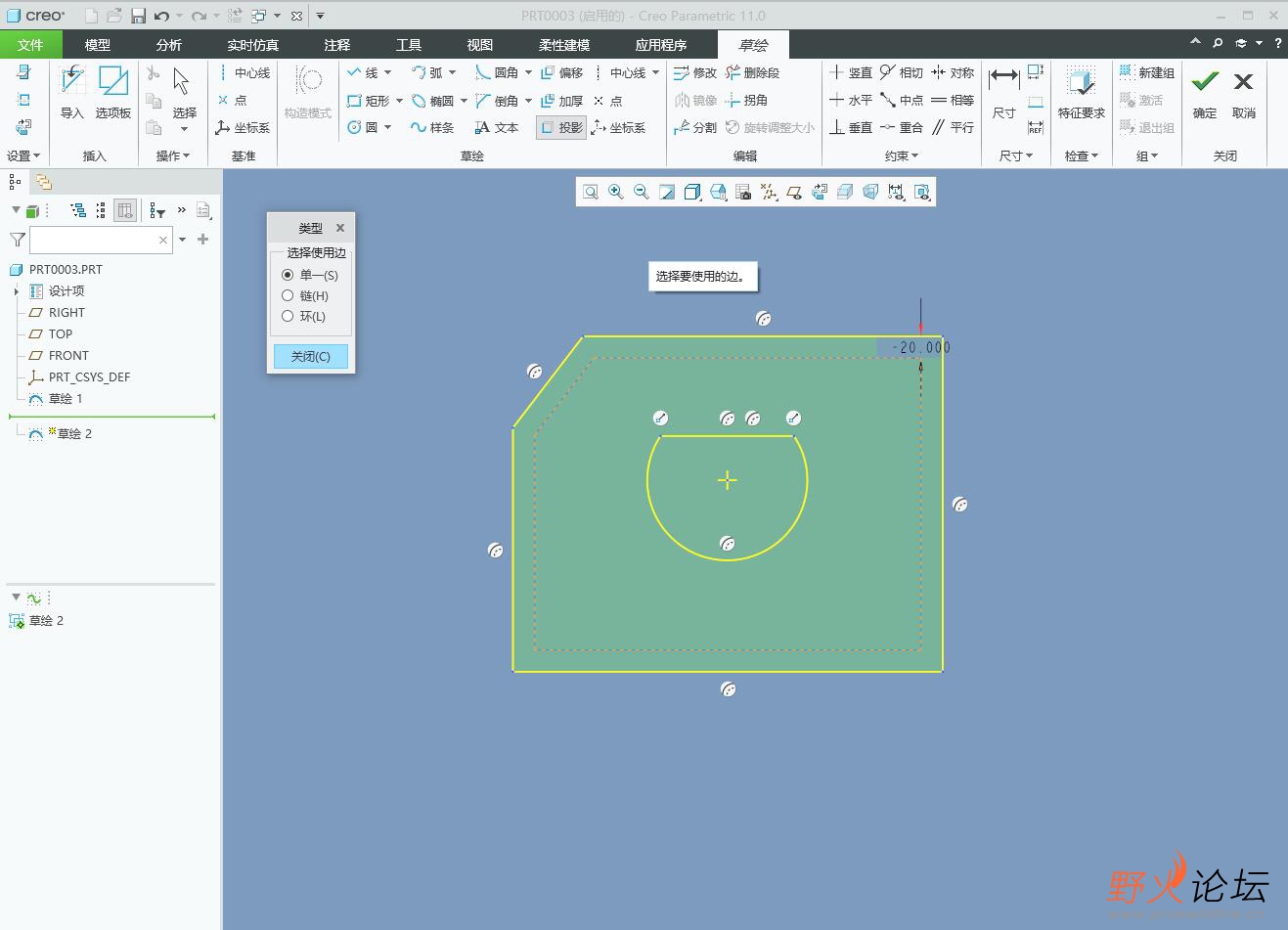Apply the Equal (相等) constraint

[953, 100]
